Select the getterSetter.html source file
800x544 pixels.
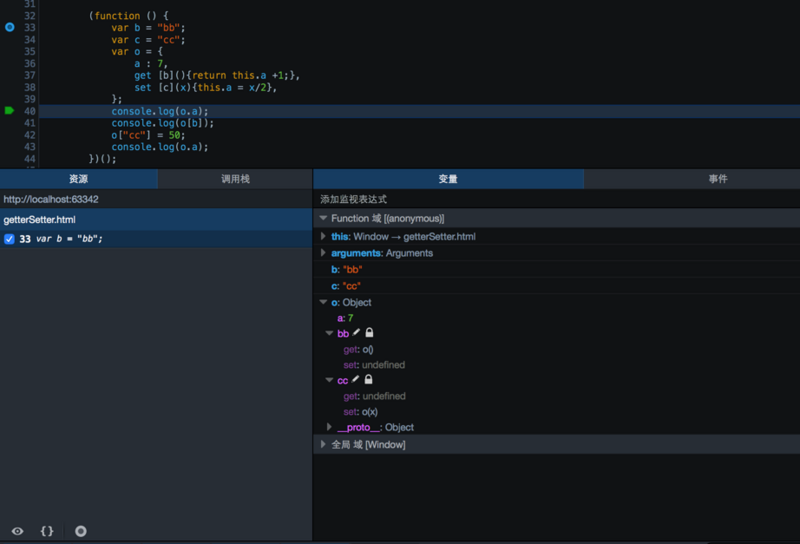(40, 219)
